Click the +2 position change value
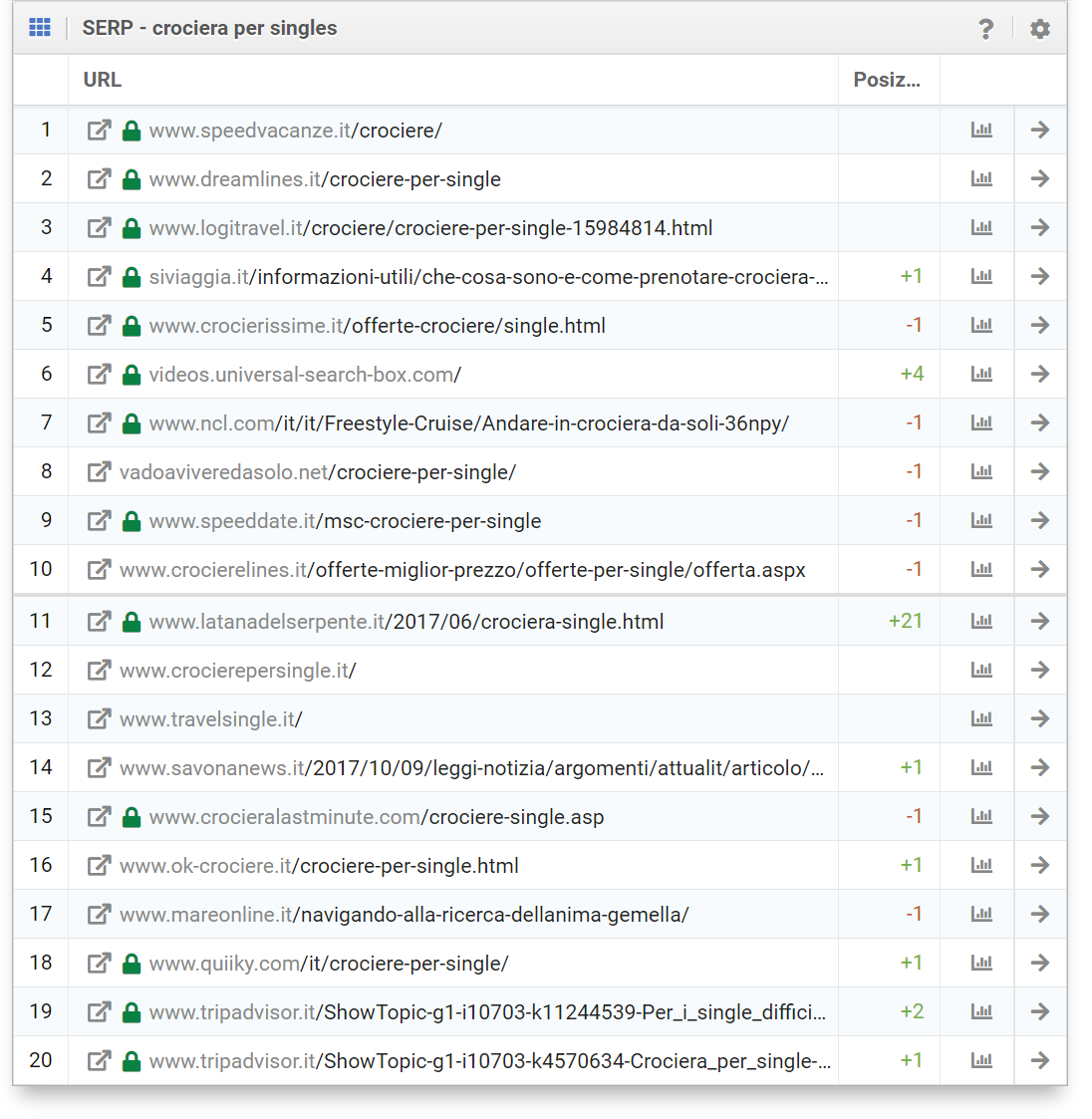Viewport: 1092px width, 1119px height. coord(912,1011)
